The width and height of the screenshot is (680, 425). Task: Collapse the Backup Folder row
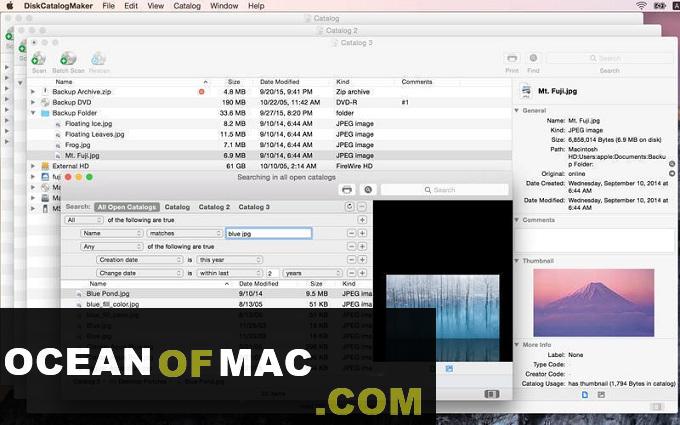33,113
